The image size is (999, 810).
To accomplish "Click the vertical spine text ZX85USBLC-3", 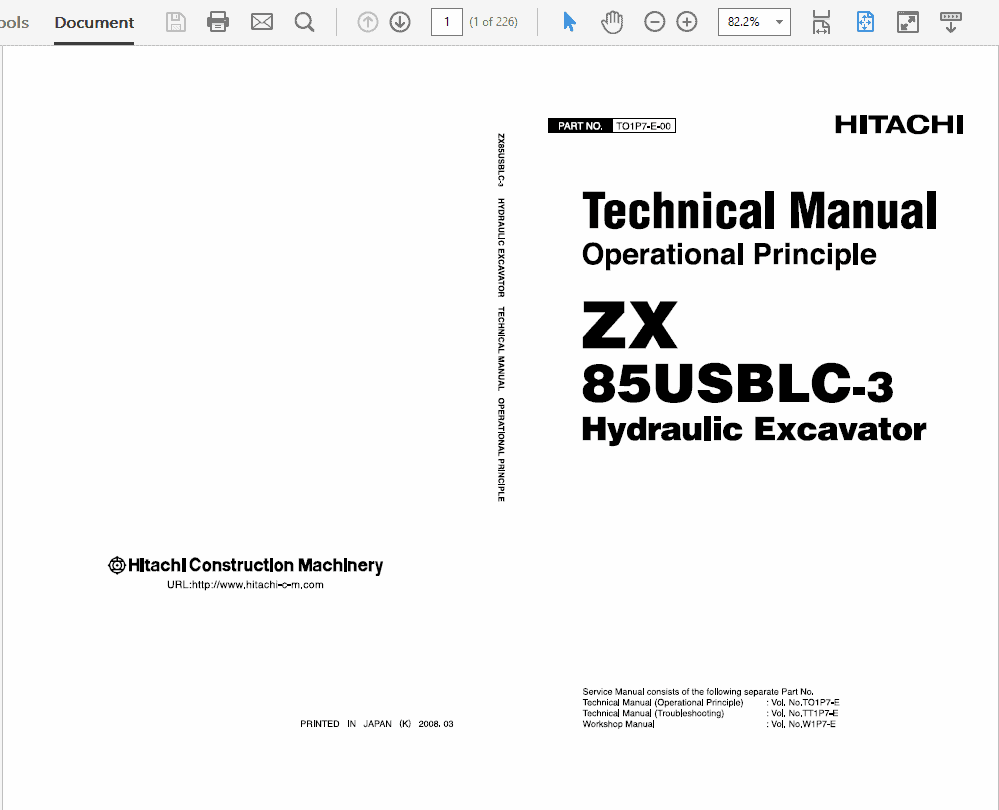I will point(501,160).
